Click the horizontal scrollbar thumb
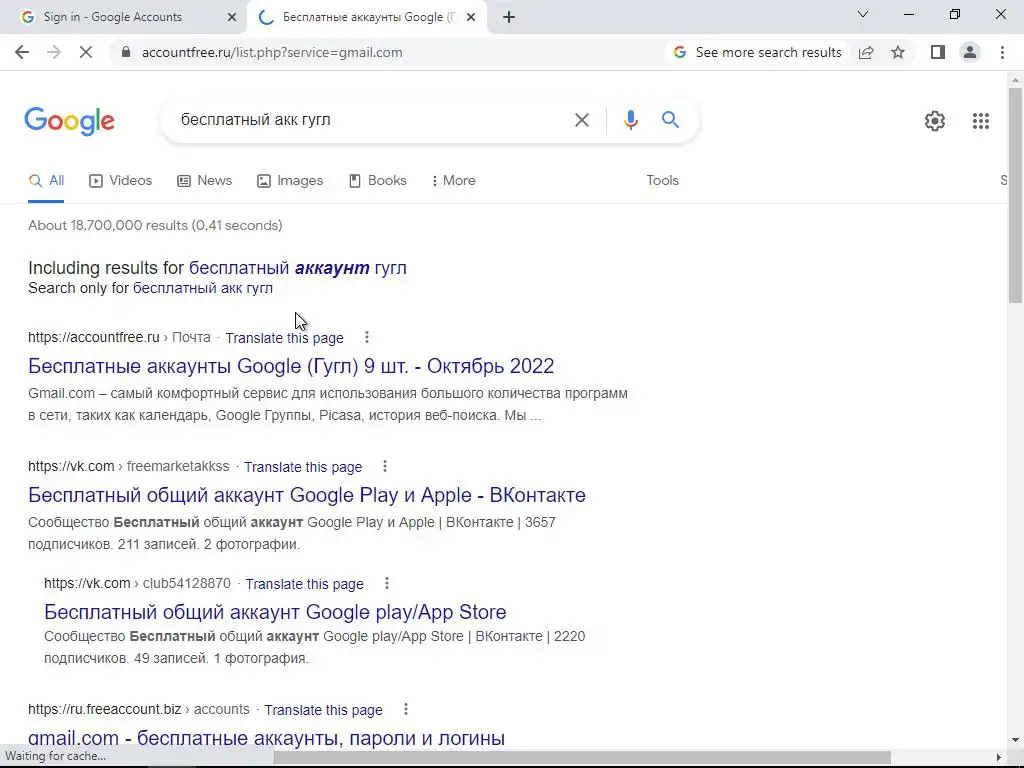Viewport: 1024px width, 768px height. pos(582,758)
